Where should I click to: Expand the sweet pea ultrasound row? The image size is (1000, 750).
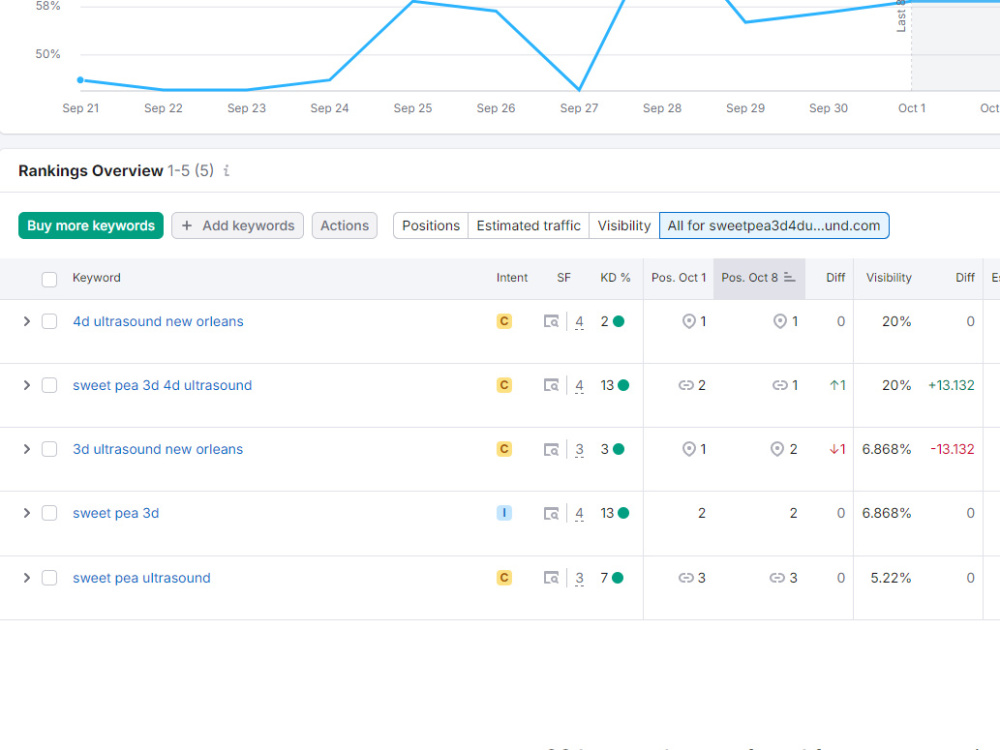[27, 578]
